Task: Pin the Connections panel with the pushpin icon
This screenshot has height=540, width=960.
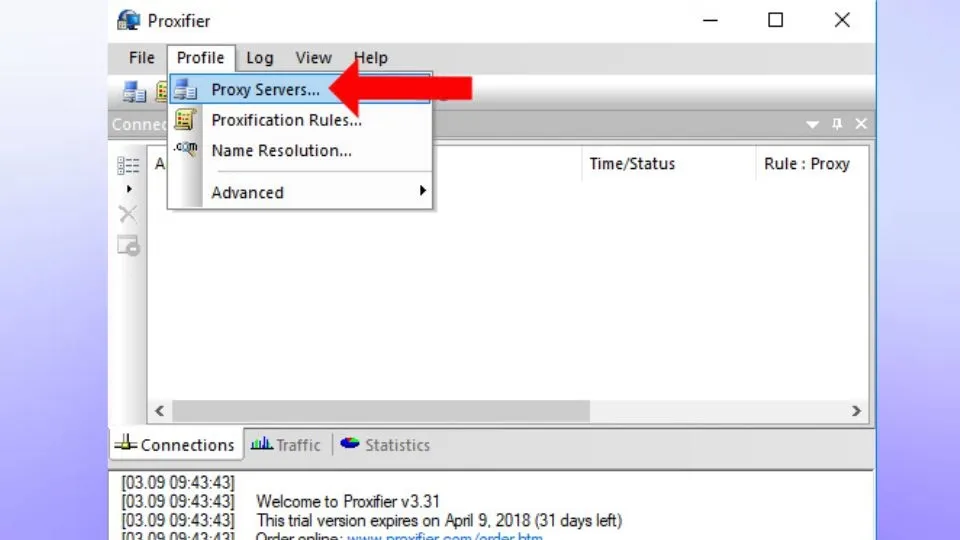Action: (x=837, y=124)
